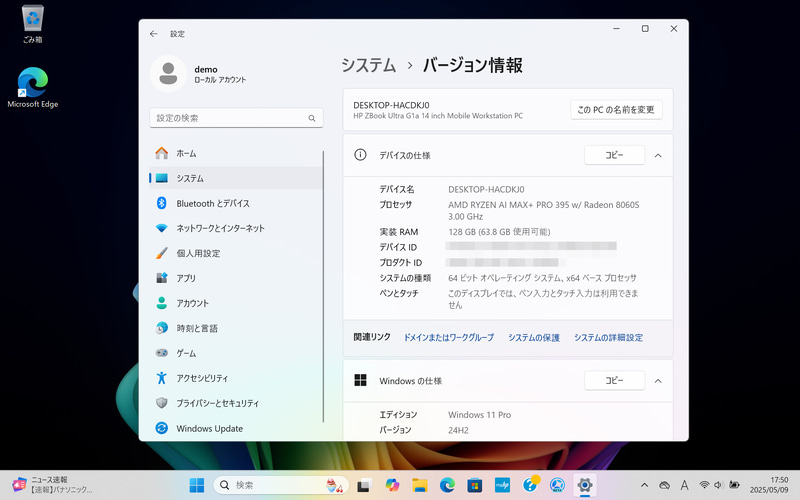Collapse the Windows の仕様 section
This screenshot has height=500, width=800.
click(658, 381)
